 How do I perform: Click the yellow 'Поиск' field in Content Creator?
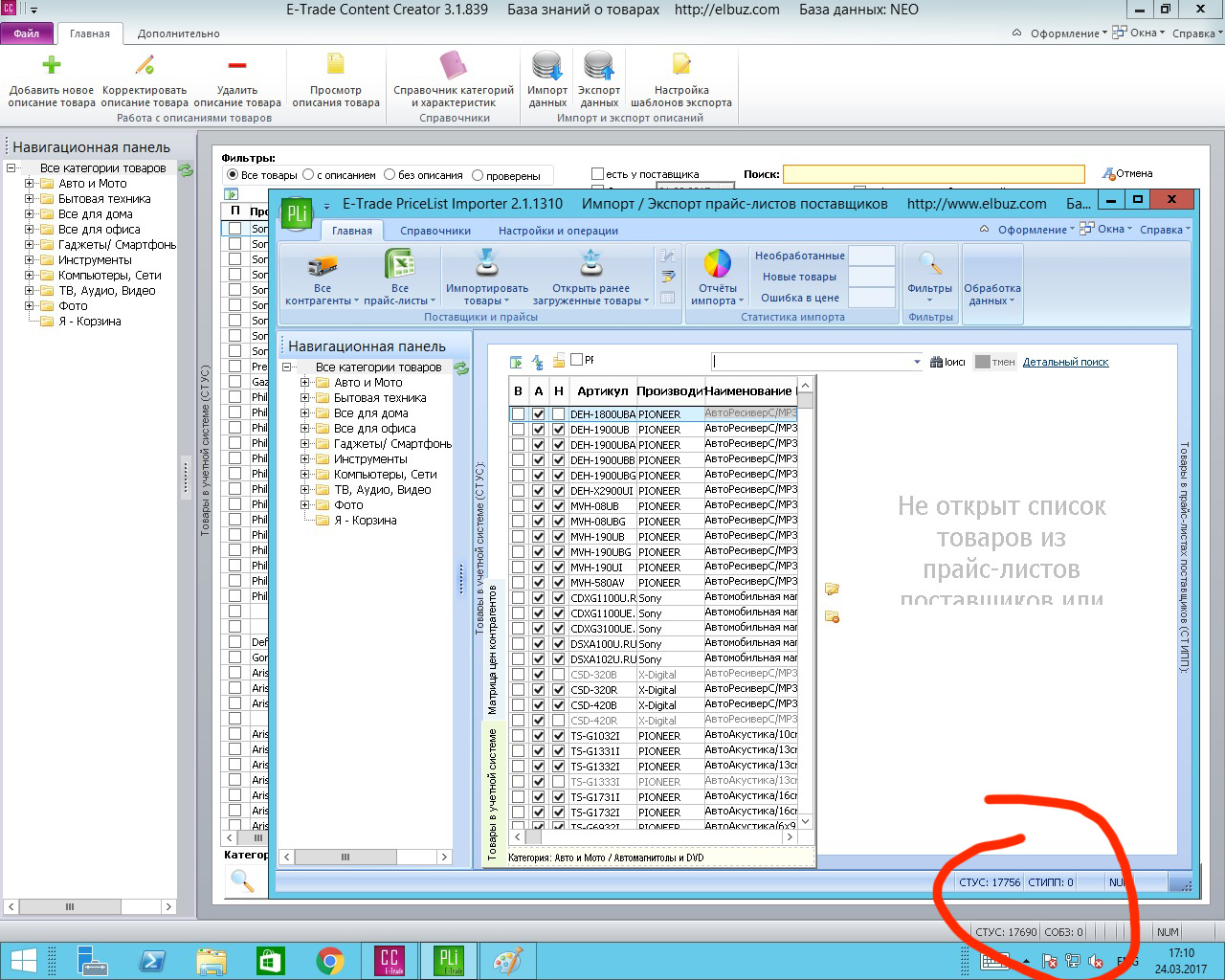[933, 174]
